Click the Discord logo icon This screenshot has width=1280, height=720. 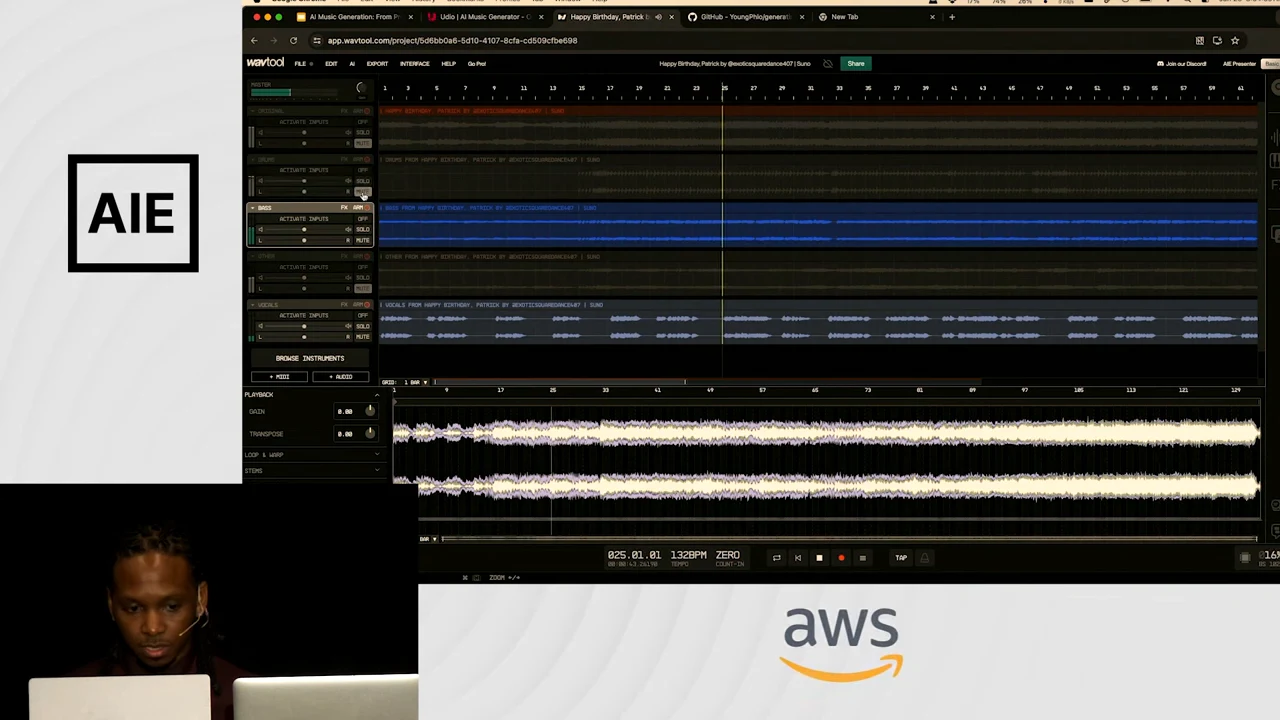point(1160,63)
